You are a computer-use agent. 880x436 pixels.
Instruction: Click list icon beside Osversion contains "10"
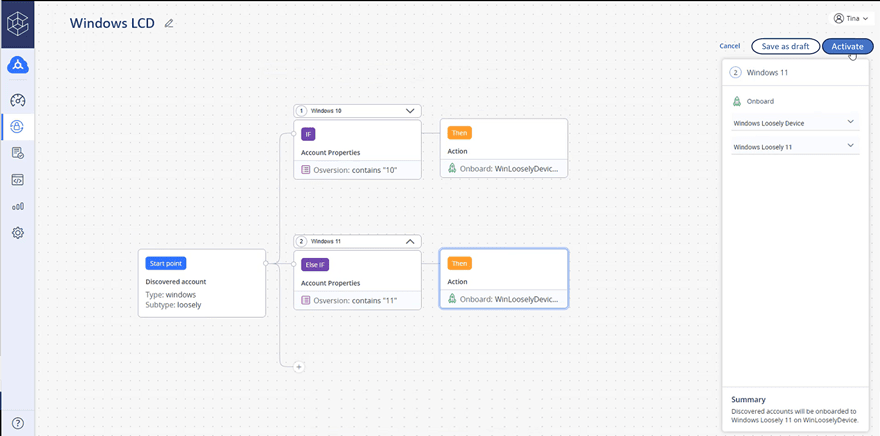[306, 169]
